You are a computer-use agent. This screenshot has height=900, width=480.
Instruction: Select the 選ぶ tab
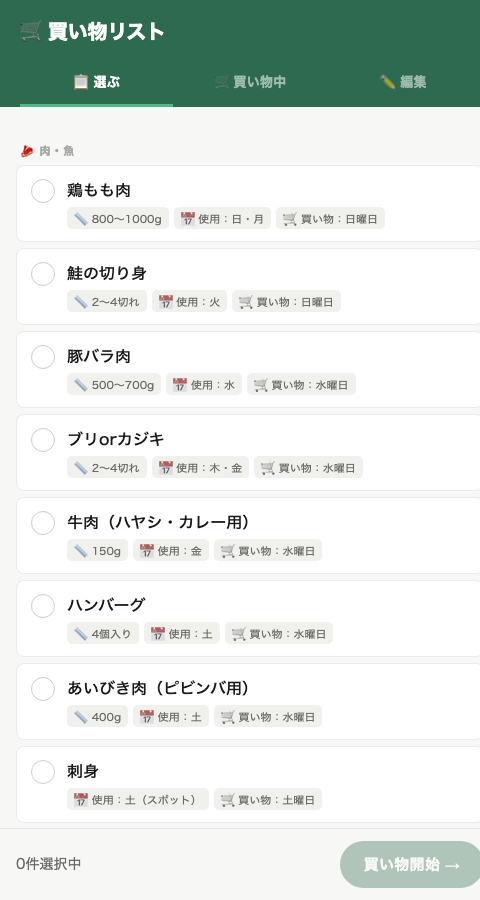click(96, 82)
